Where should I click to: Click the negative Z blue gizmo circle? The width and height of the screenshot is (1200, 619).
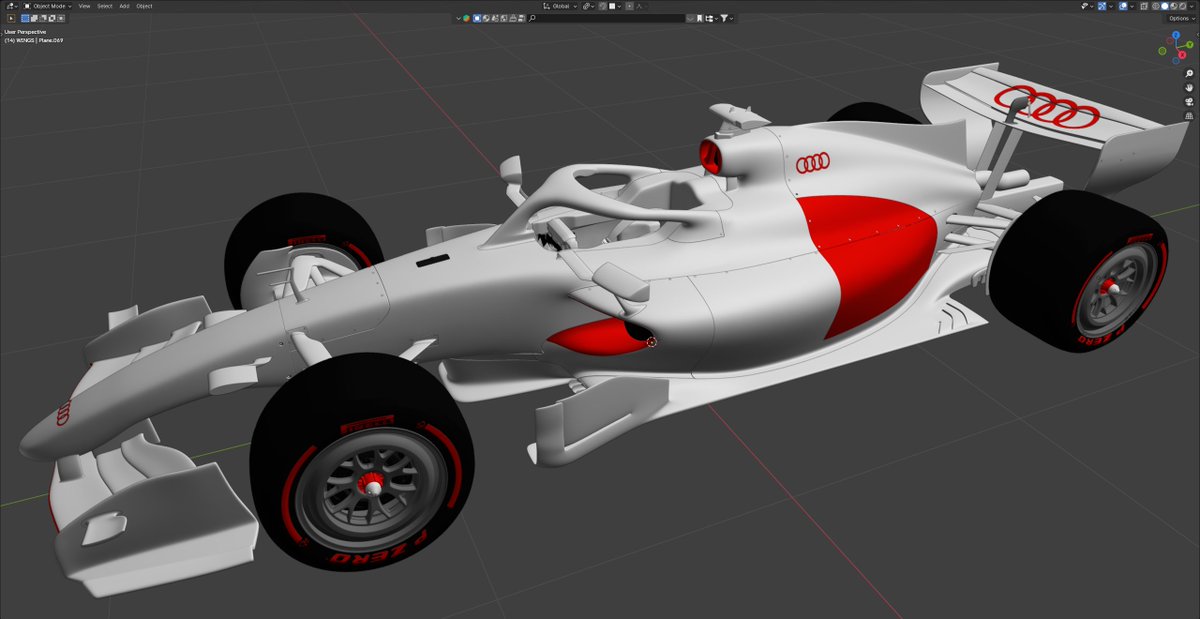click(x=1176, y=61)
